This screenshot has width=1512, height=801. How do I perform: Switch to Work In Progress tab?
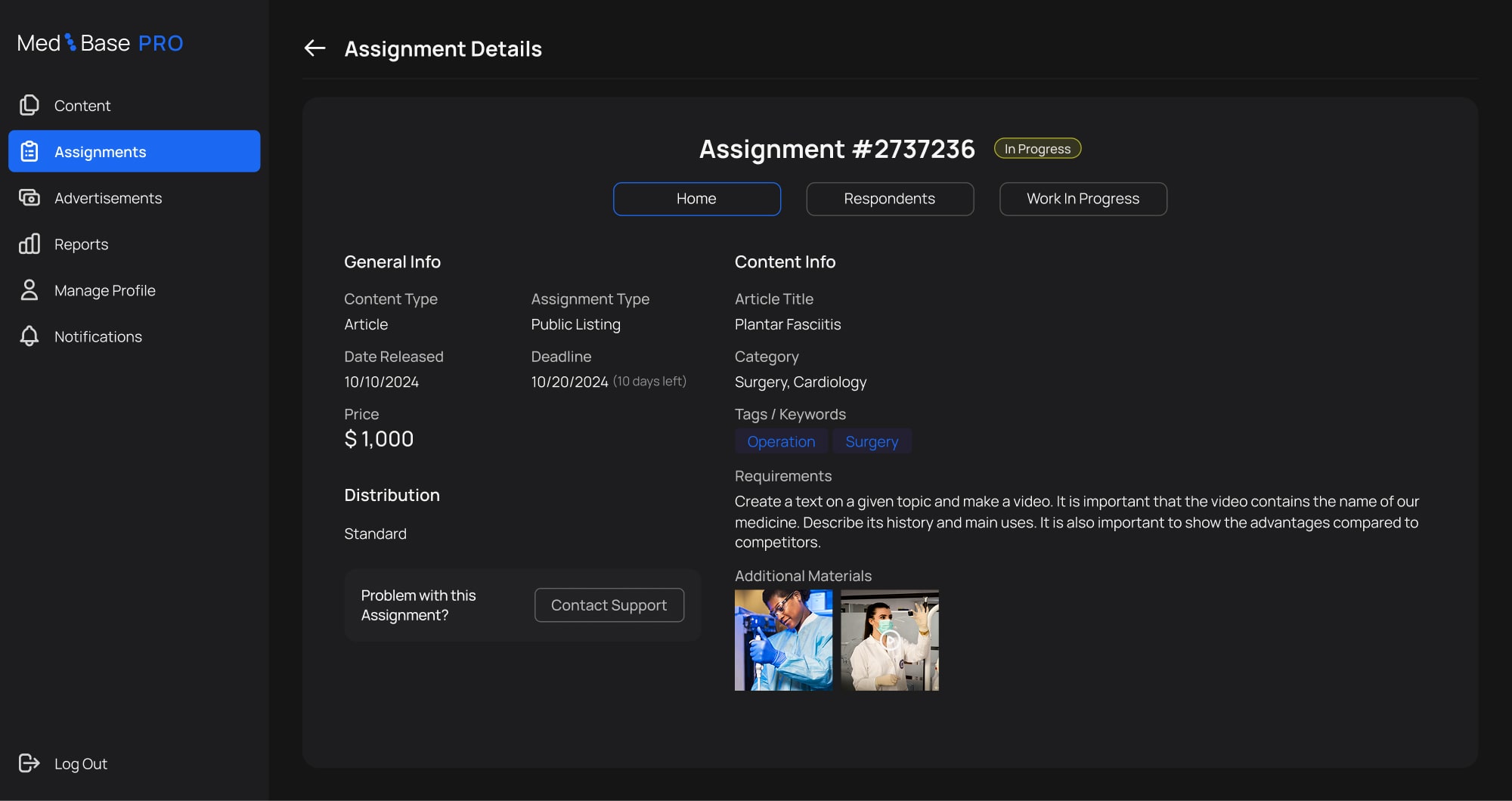tap(1083, 199)
